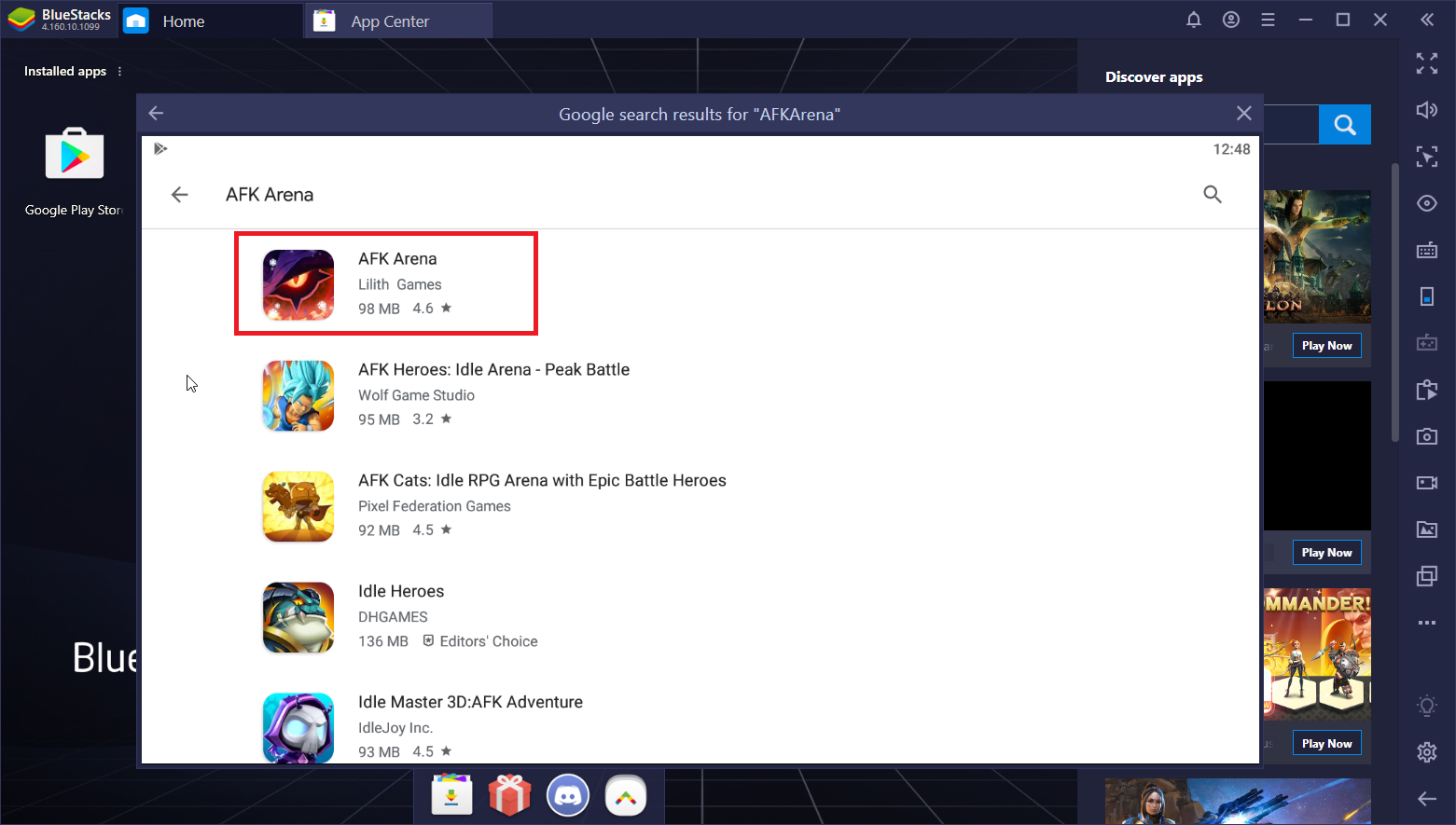Click the Commander game thumbnail
This screenshot has height=825, width=1456.
1317,654
